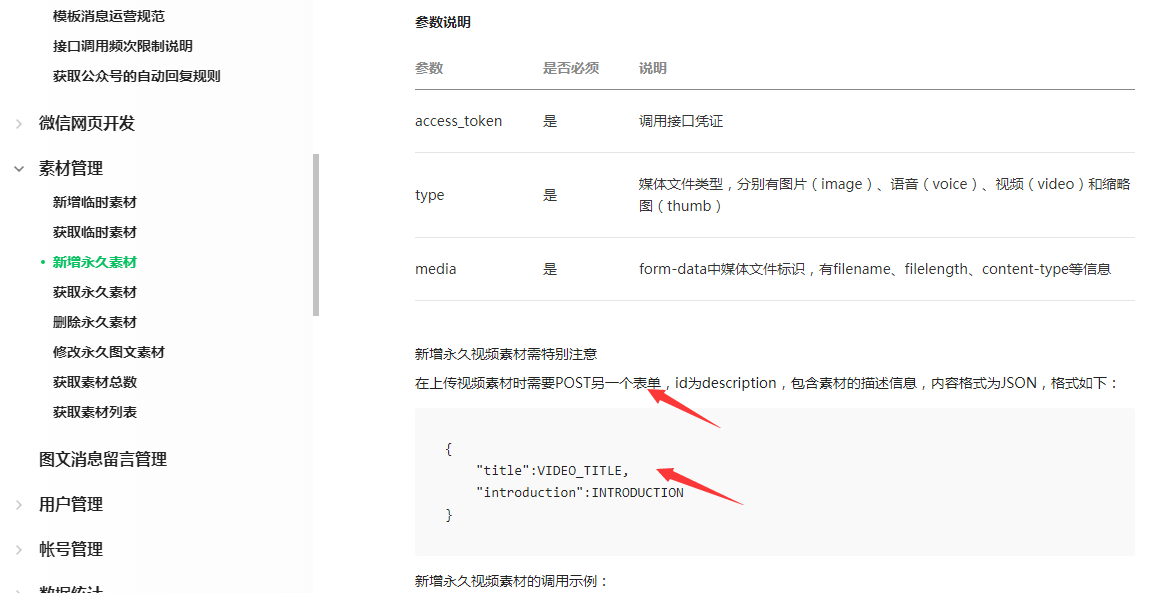Expand the 微信网页开发 section chevron
Image resolution: width=1153 pixels, height=593 pixels.
coord(19,124)
